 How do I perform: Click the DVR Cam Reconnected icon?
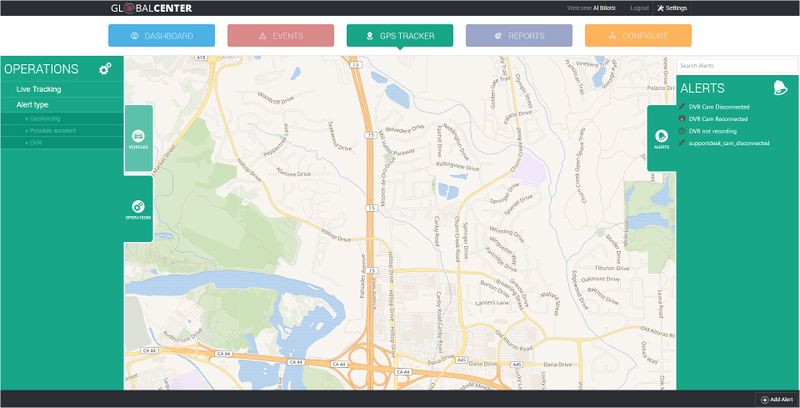tap(682, 119)
